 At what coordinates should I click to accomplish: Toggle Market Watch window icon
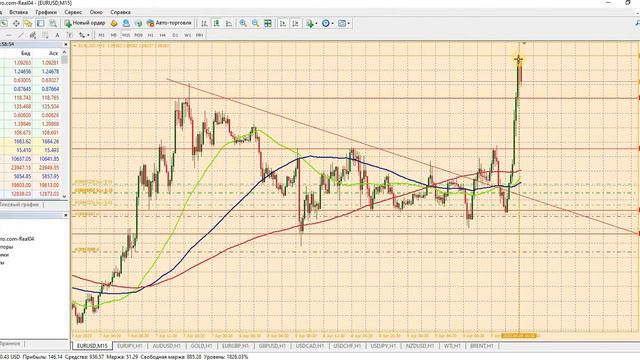tap(4, 23)
